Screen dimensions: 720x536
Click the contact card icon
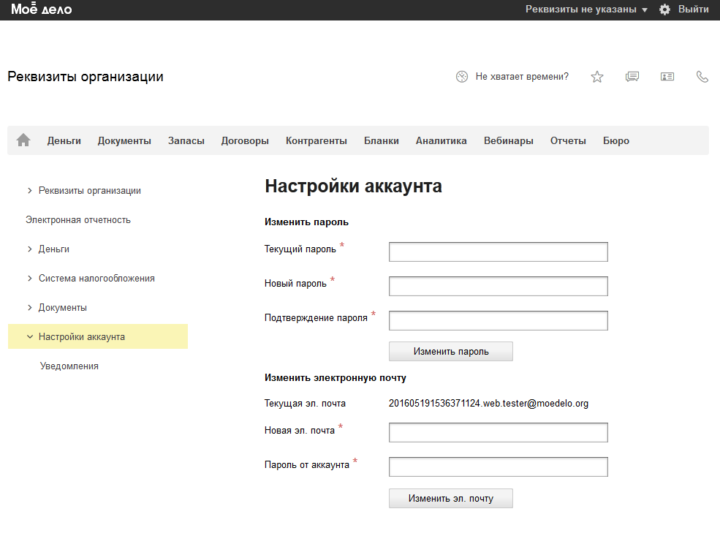[x=667, y=77]
